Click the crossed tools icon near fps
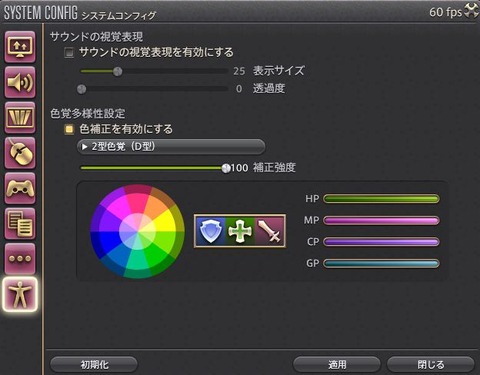 coord(471,10)
